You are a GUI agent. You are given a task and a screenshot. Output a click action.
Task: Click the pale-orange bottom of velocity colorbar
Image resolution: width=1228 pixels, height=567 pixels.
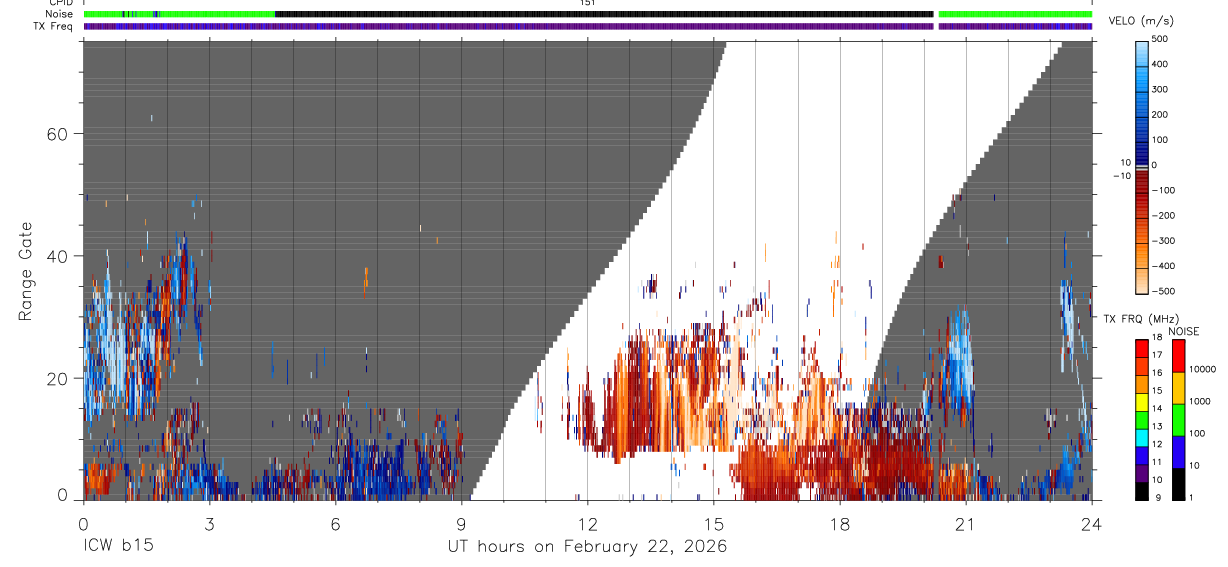pos(1142,283)
